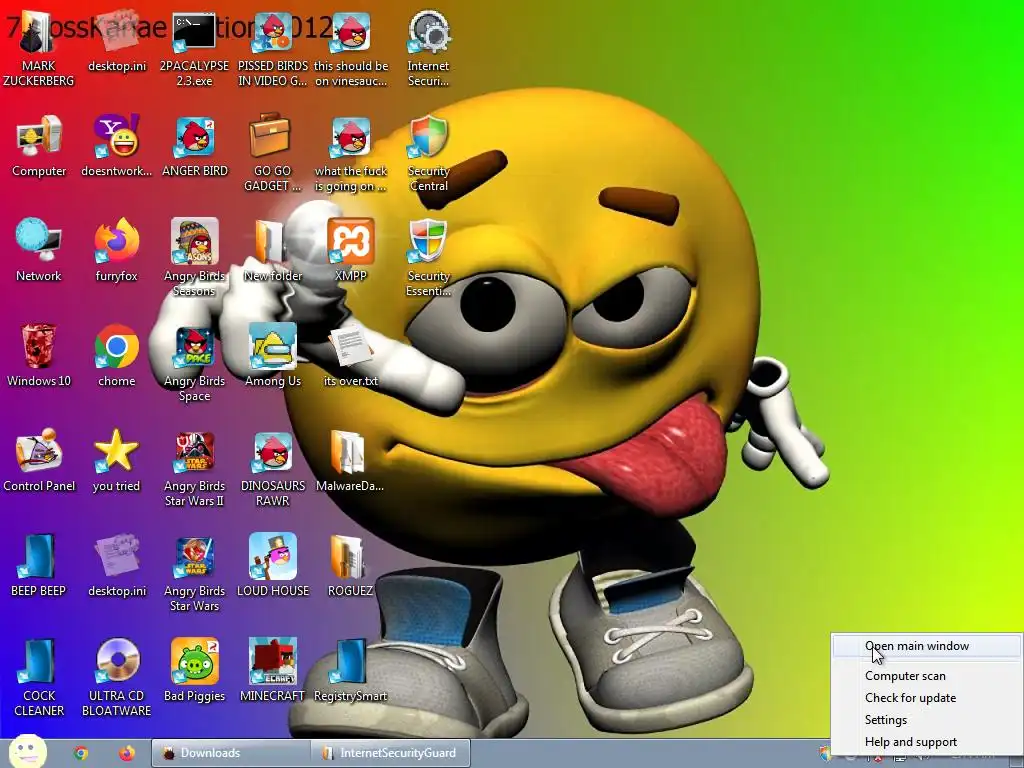Select desktop.ini below 'you tried'
The image size is (1024, 768).
[x=117, y=566]
